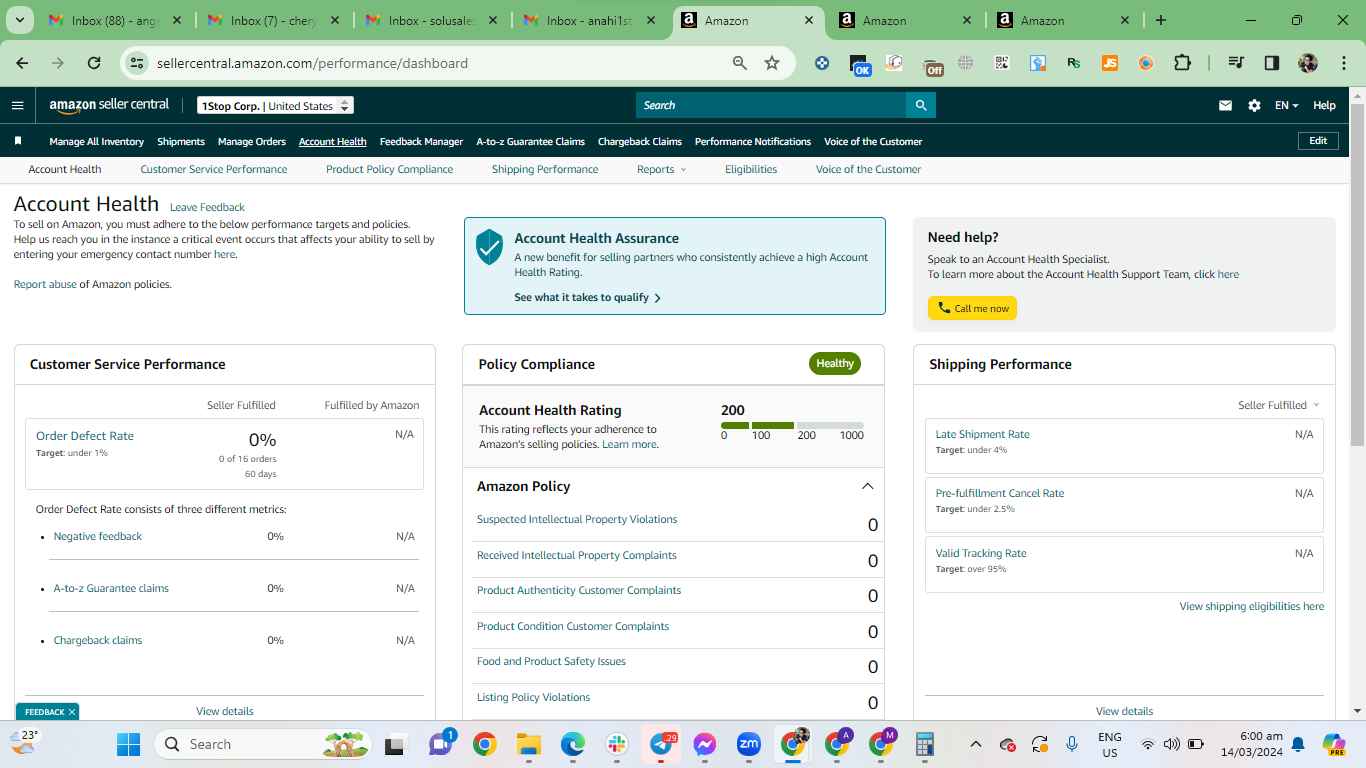Open A-to-z Guarantee Claims in navigation bar
The width and height of the screenshot is (1366, 768).
(531, 141)
